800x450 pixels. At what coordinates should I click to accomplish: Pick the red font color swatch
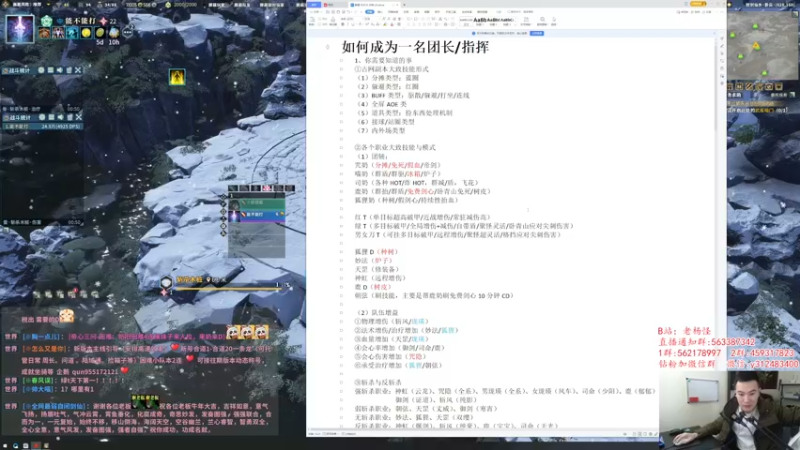392,24
